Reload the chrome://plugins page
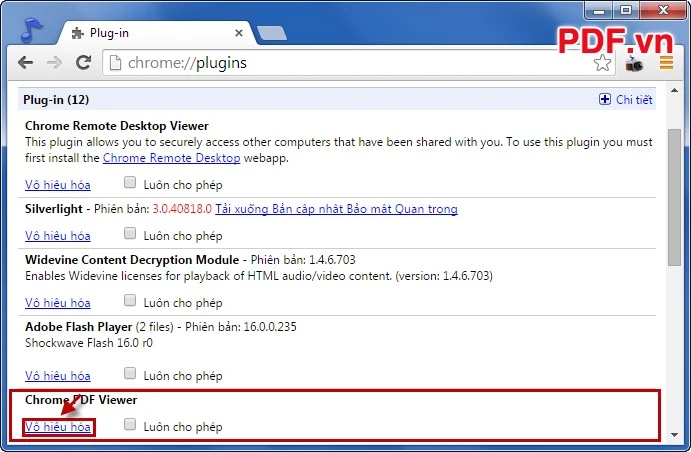 [x=83, y=63]
